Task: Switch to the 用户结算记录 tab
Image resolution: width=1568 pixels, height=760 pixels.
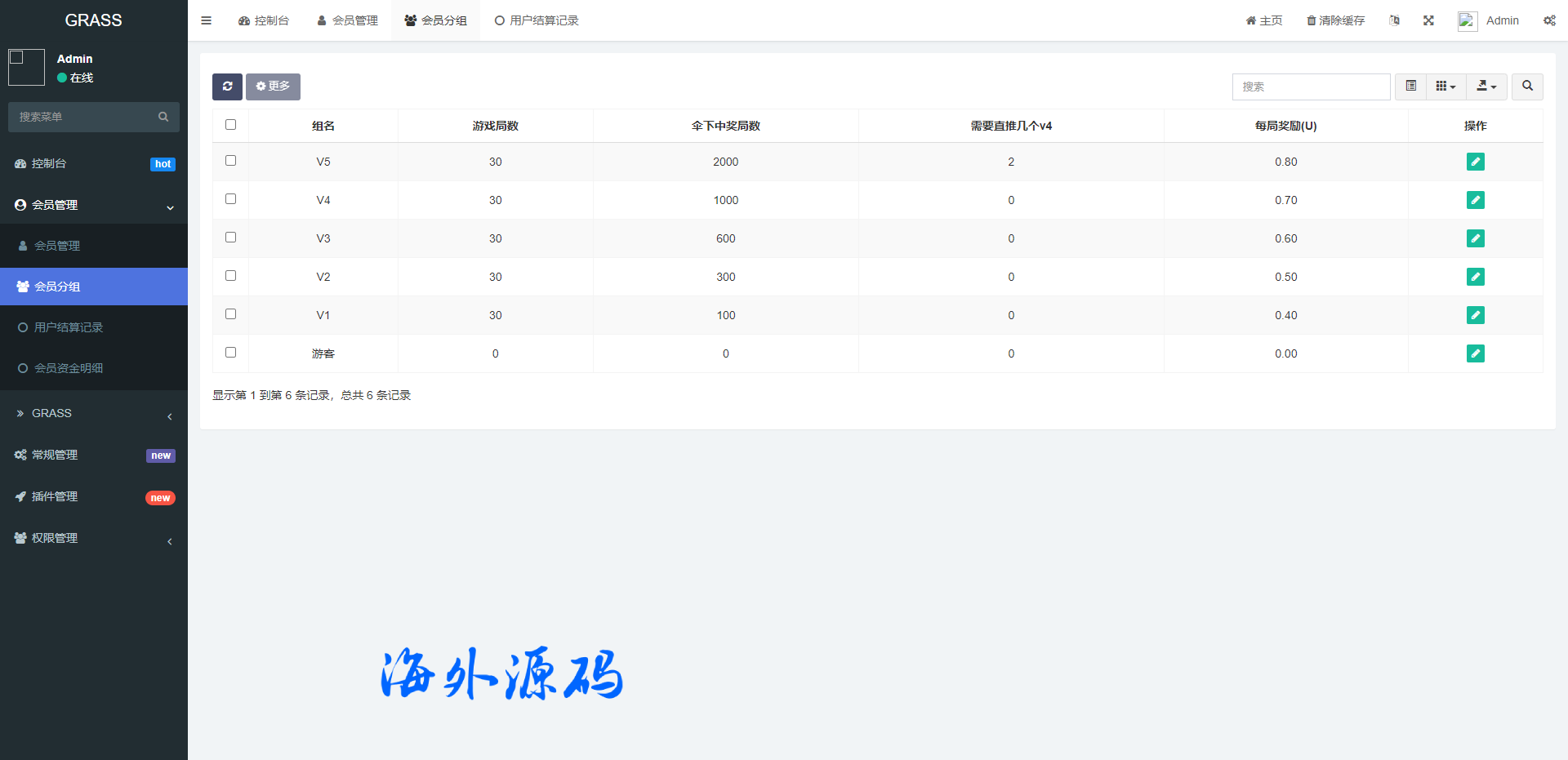Action: (x=537, y=20)
